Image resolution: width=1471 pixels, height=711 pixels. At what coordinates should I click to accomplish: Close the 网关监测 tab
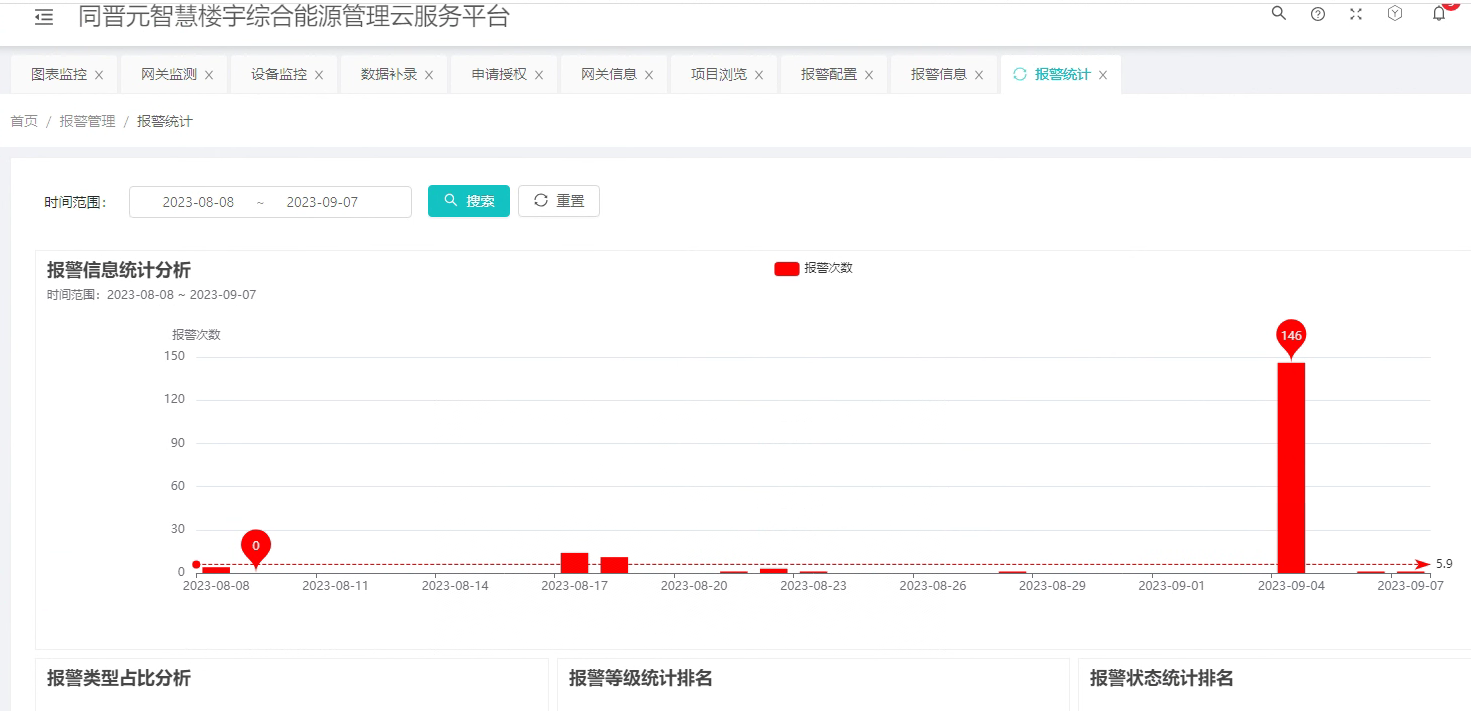209,75
